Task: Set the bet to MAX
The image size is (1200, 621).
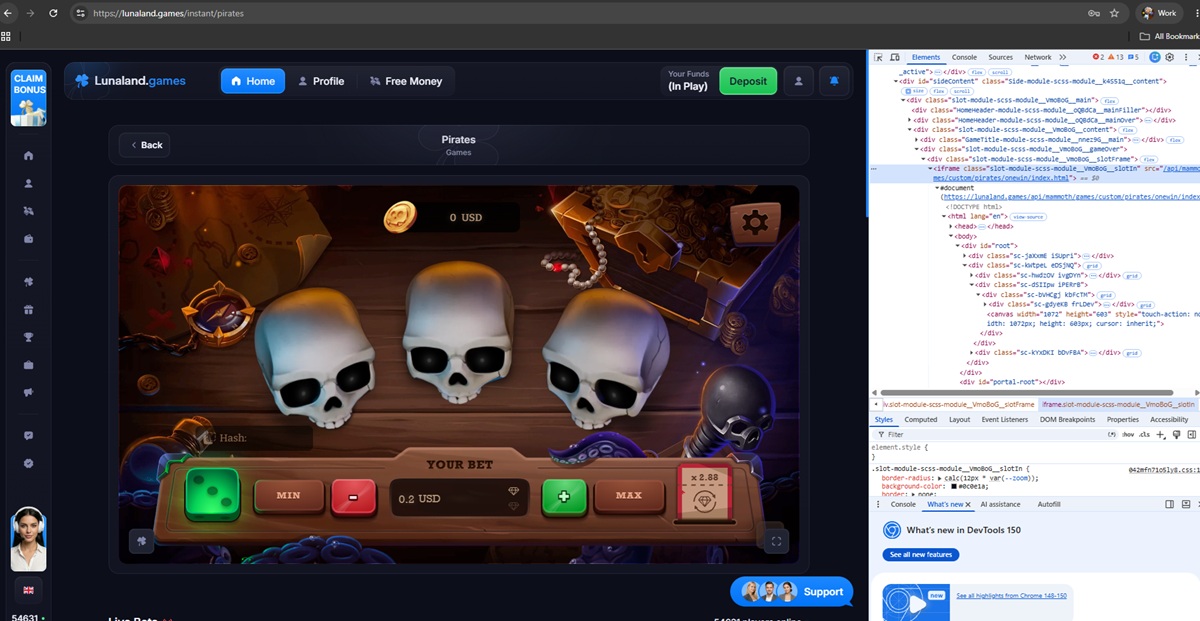Action: (x=629, y=496)
